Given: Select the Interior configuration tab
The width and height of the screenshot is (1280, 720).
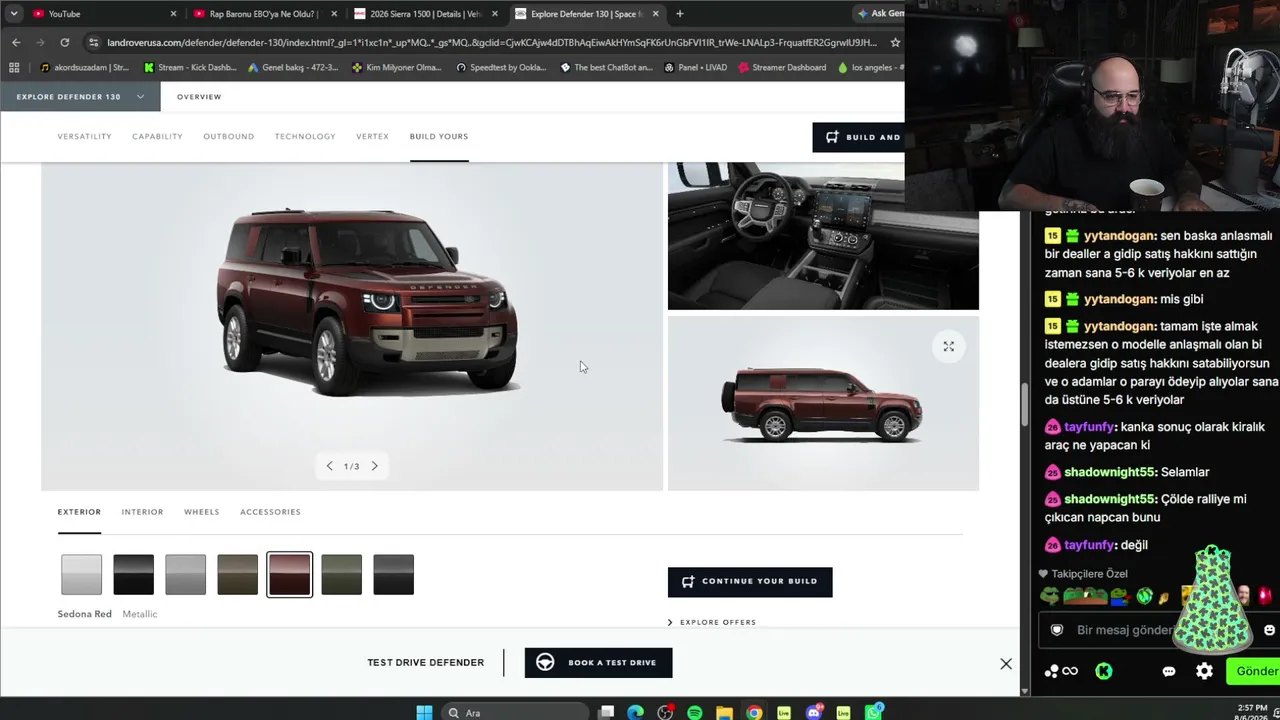Looking at the screenshot, I should (142, 512).
